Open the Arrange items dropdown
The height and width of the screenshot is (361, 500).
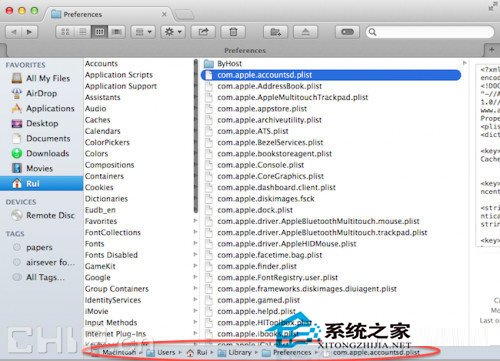click(x=143, y=32)
